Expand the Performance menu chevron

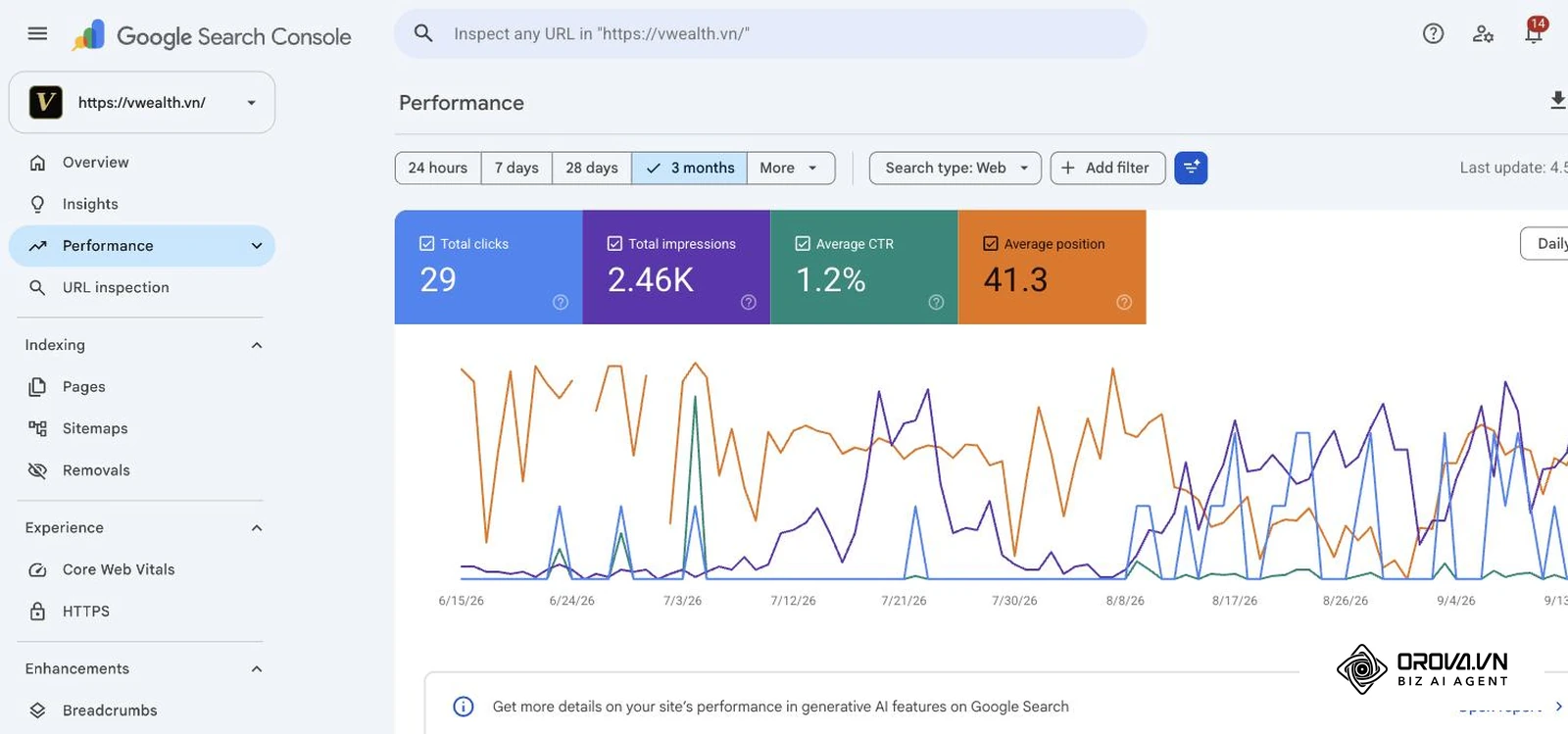[x=257, y=246]
